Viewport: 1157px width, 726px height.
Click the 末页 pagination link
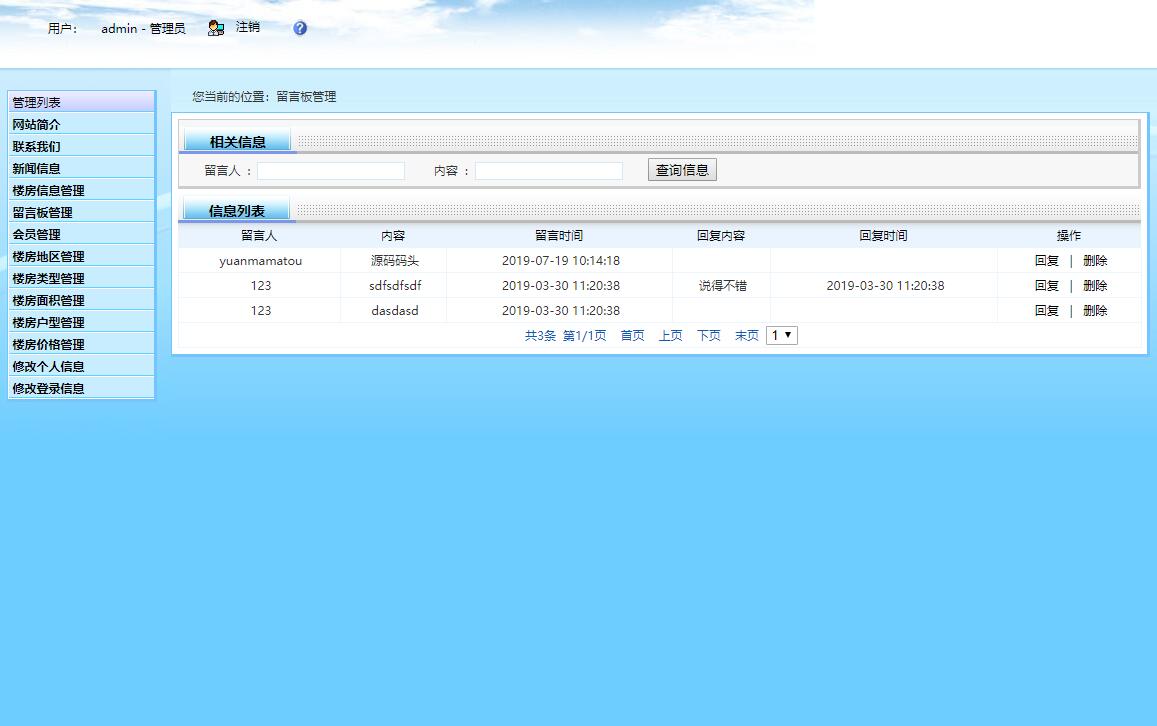[x=746, y=335]
